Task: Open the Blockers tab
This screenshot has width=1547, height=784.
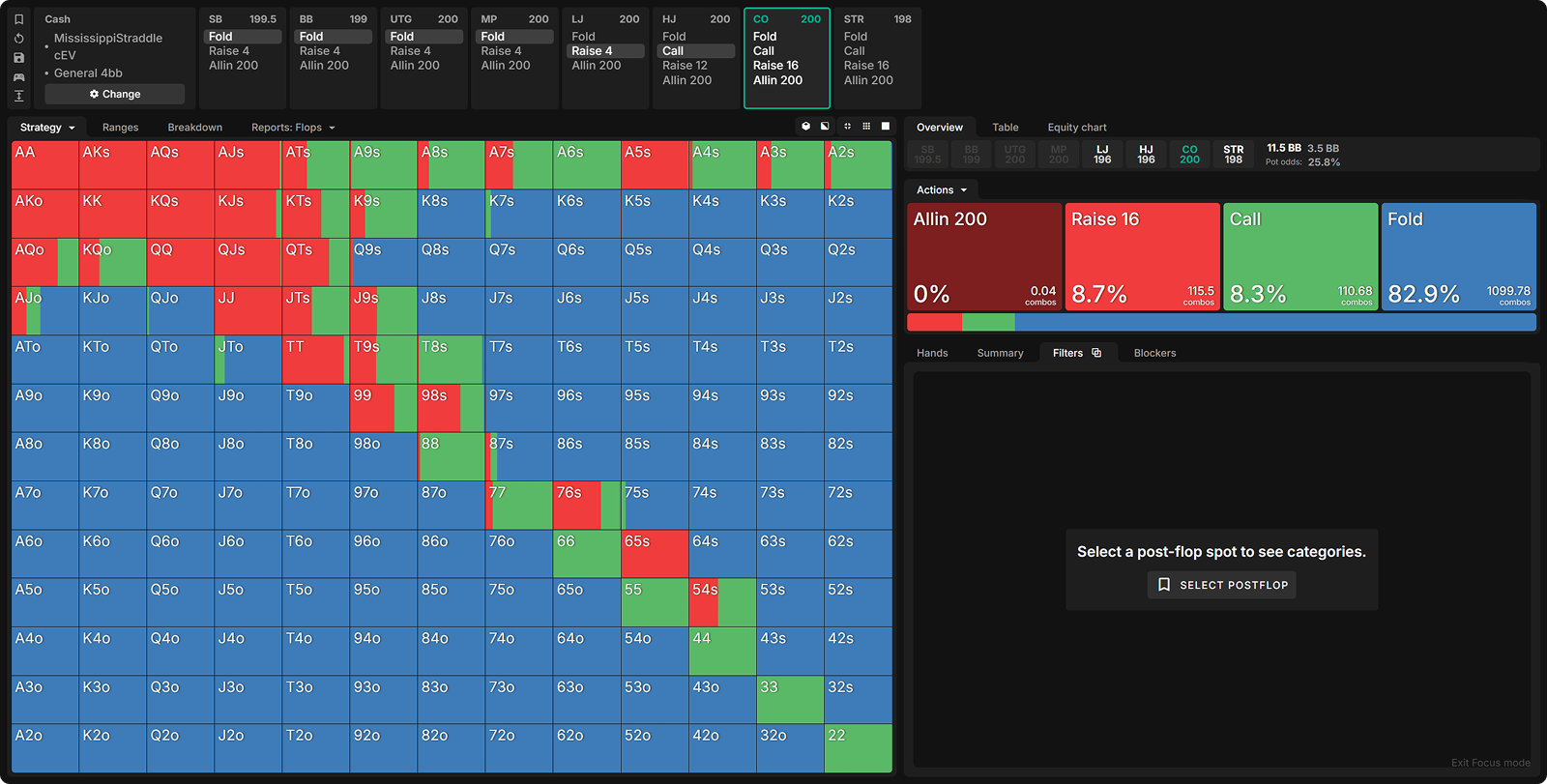Action: pos(1154,353)
